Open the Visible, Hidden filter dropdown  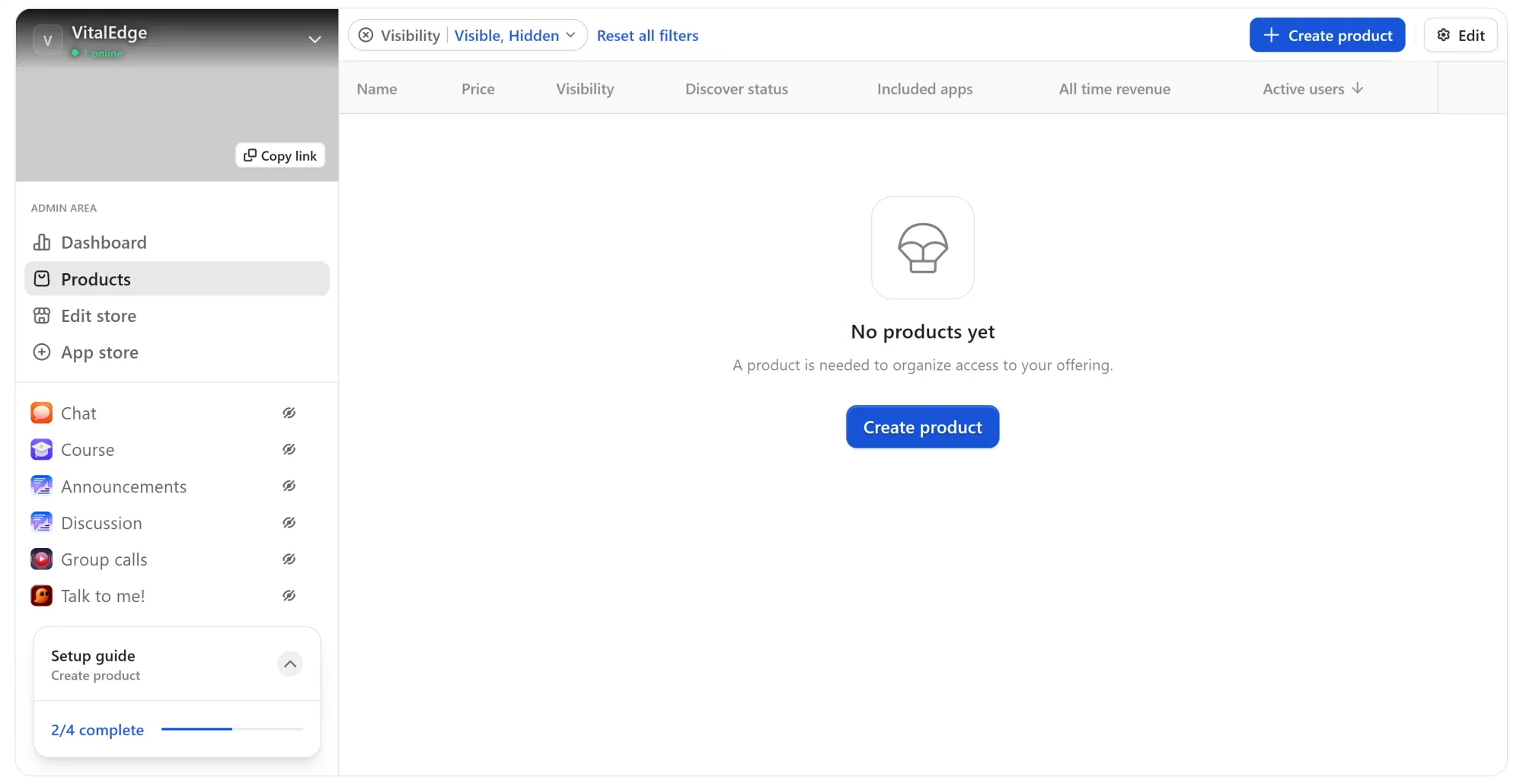point(515,36)
